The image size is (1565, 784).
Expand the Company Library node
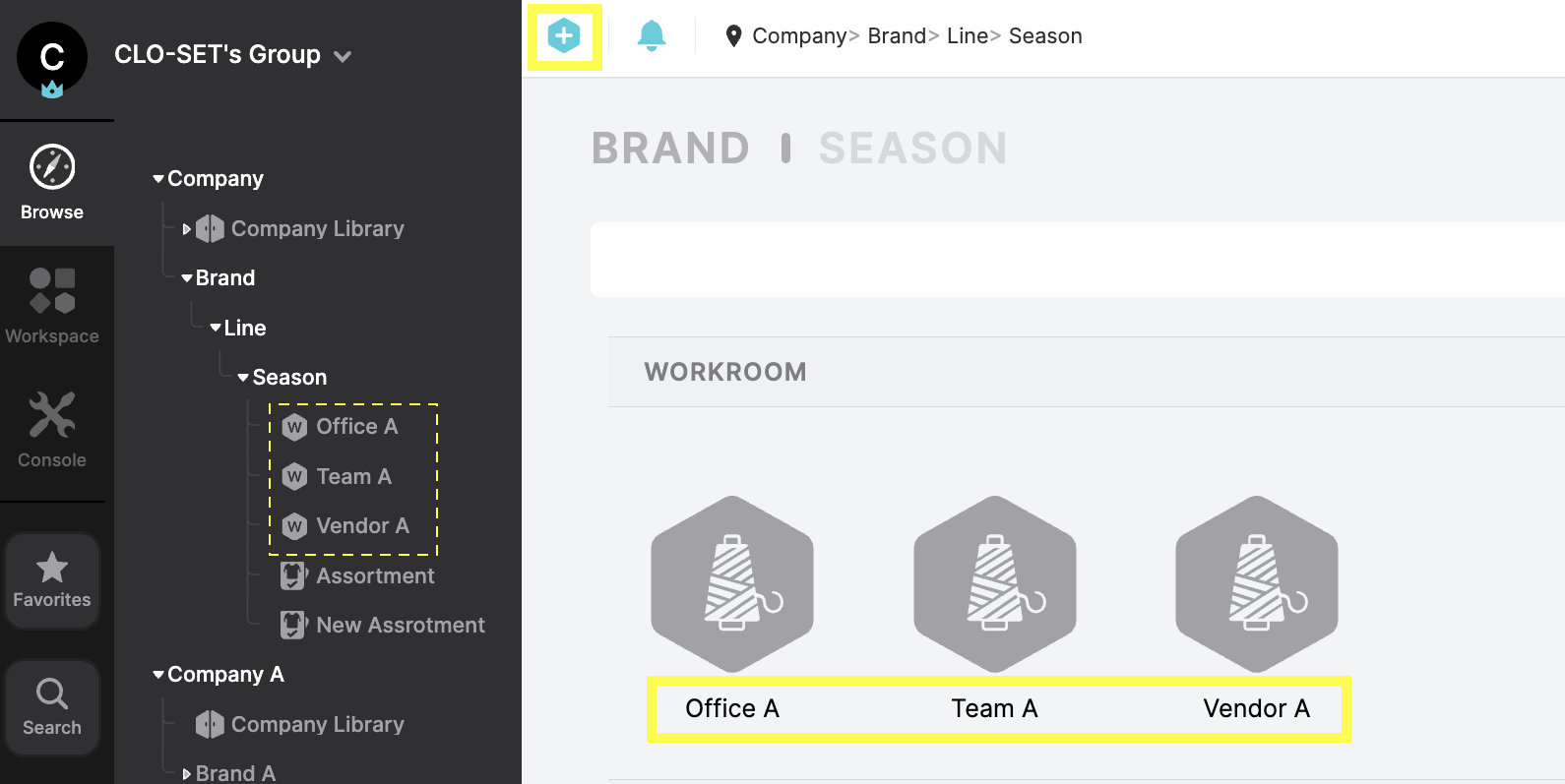point(187,229)
